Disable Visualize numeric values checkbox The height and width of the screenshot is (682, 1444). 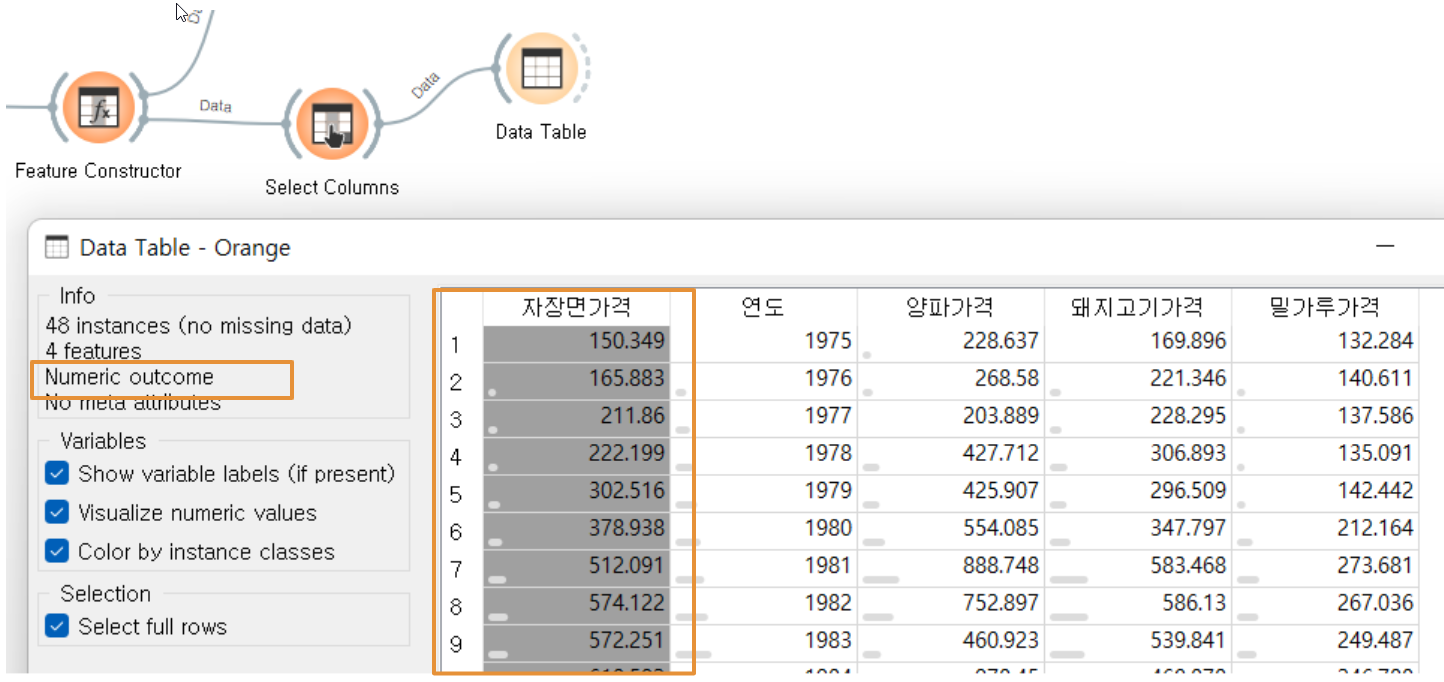58,513
